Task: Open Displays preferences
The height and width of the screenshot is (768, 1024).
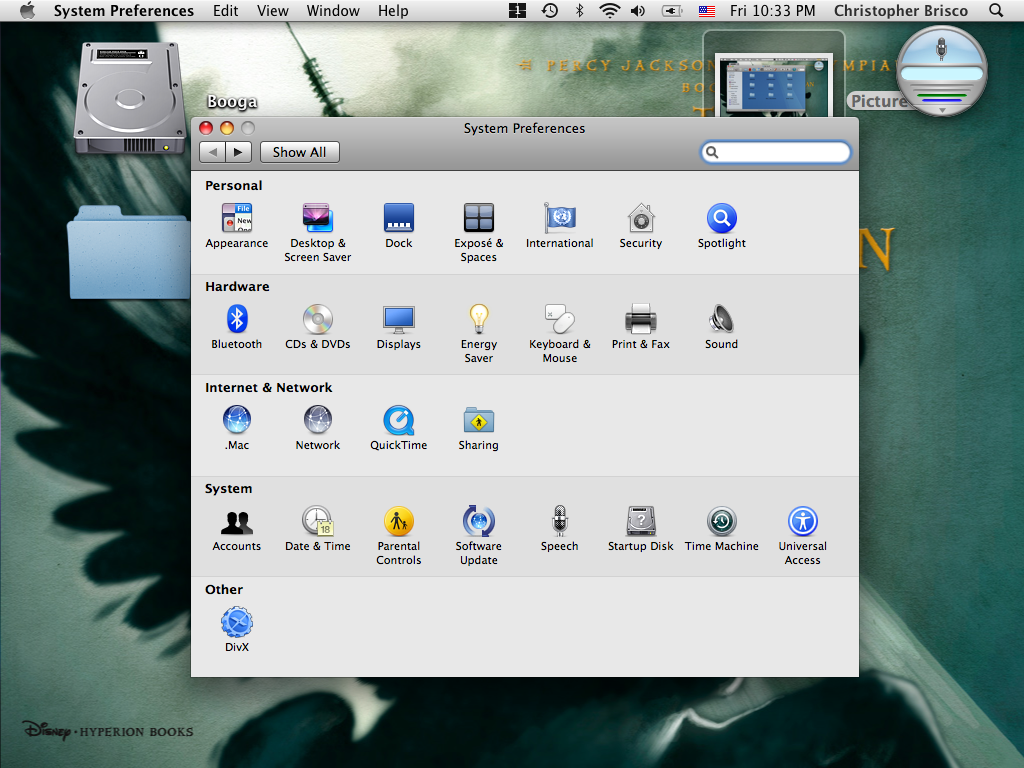Action: point(398,320)
